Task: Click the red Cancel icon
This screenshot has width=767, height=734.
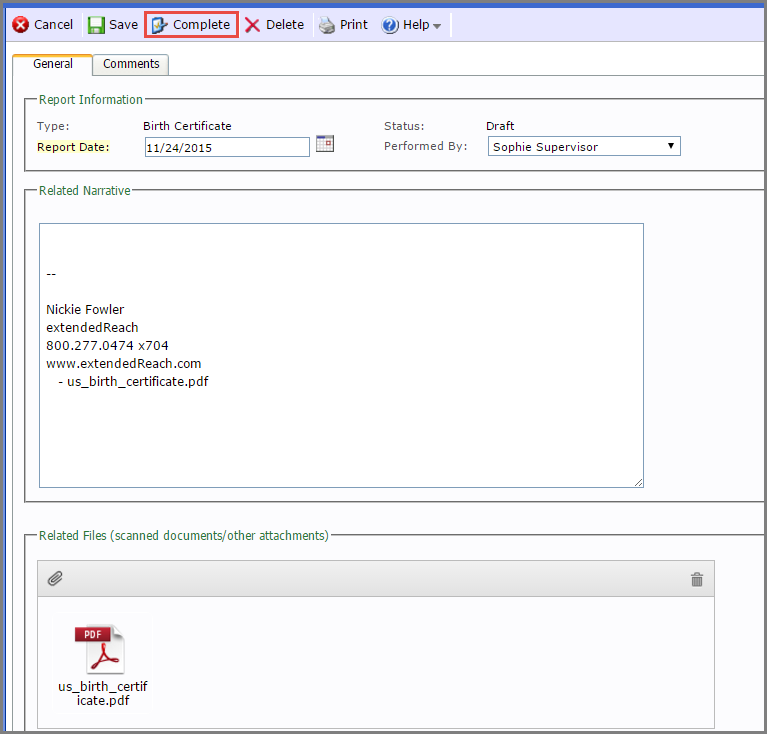Action: click(x=21, y=24)
